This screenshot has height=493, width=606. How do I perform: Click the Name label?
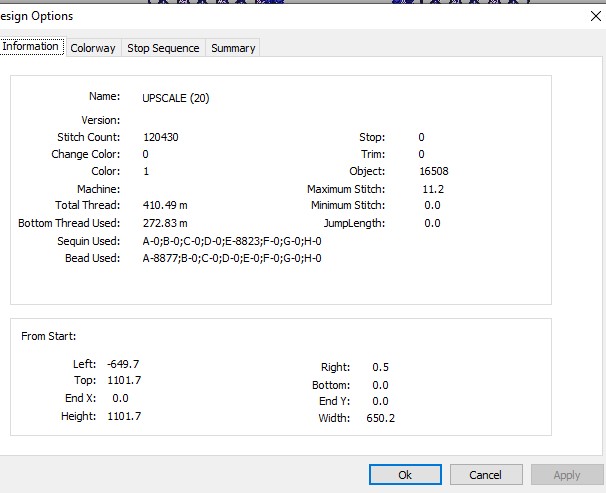[x=104, y=96]
